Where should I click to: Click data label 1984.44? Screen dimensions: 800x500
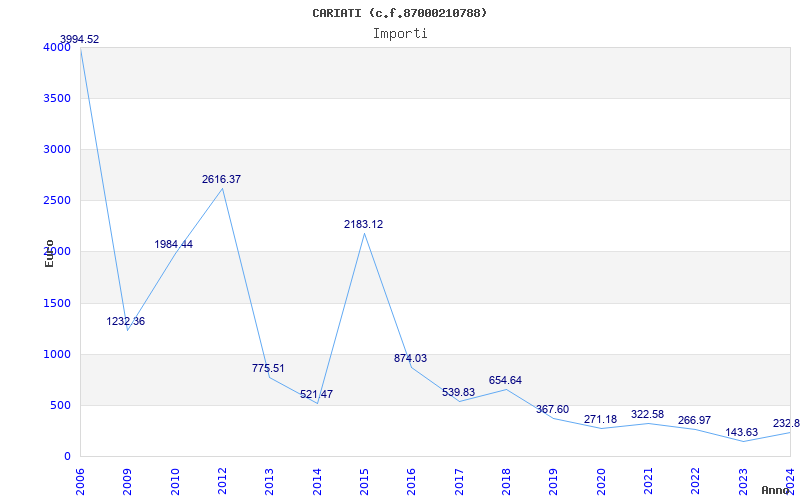pyautogui.click(x=173, y=244)
